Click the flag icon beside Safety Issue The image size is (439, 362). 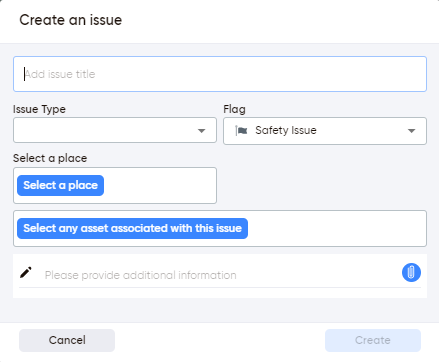coord(241,130)
